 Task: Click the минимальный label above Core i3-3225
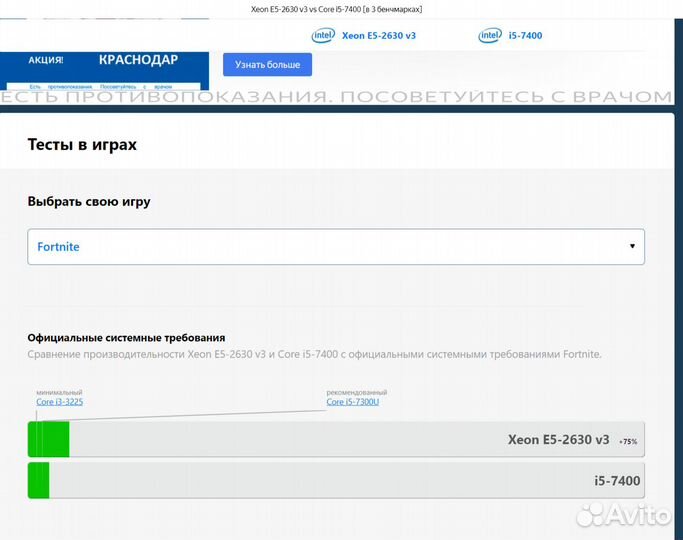[59, 392]
